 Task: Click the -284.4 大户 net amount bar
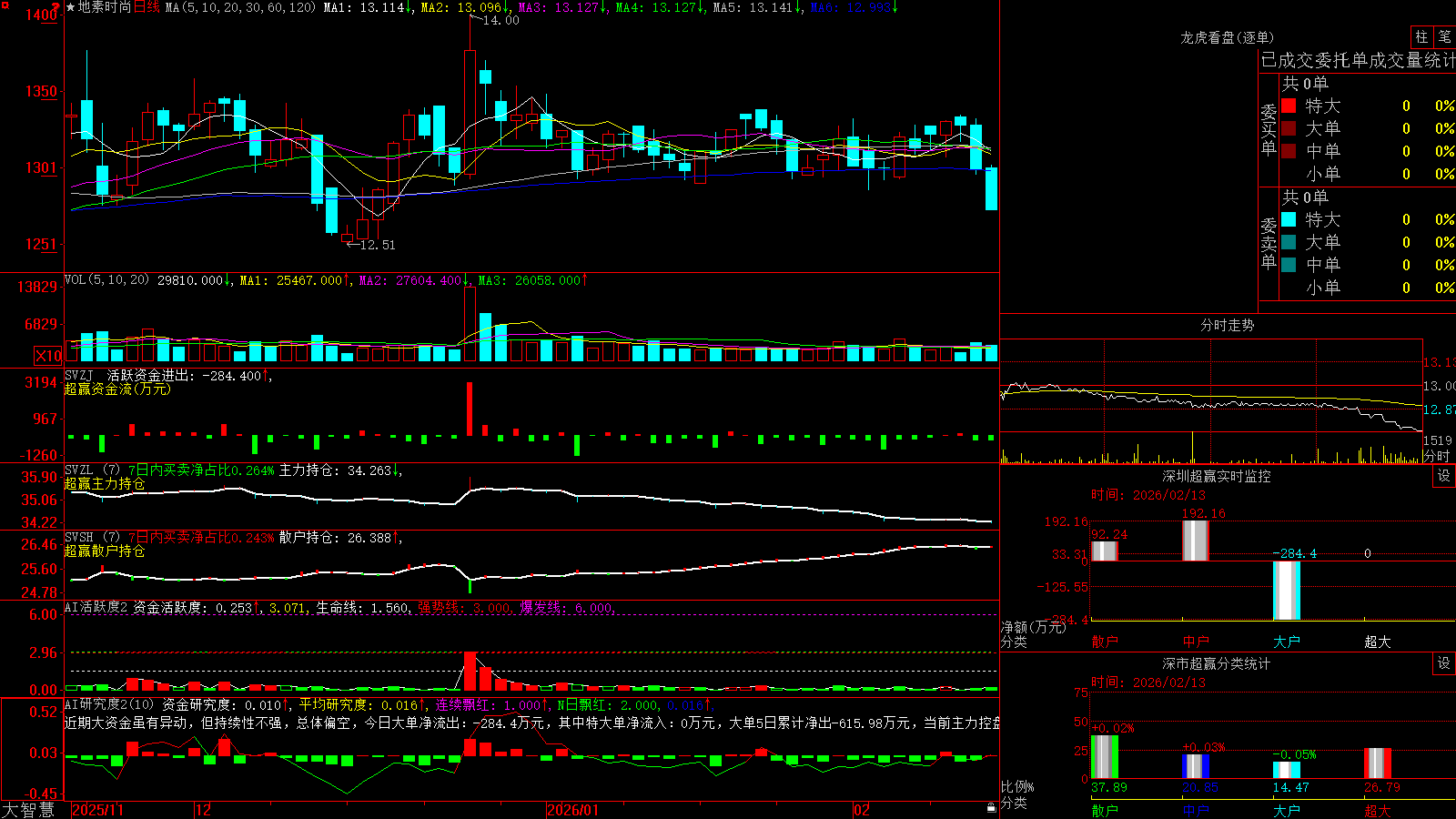[x=1287, y=591]
